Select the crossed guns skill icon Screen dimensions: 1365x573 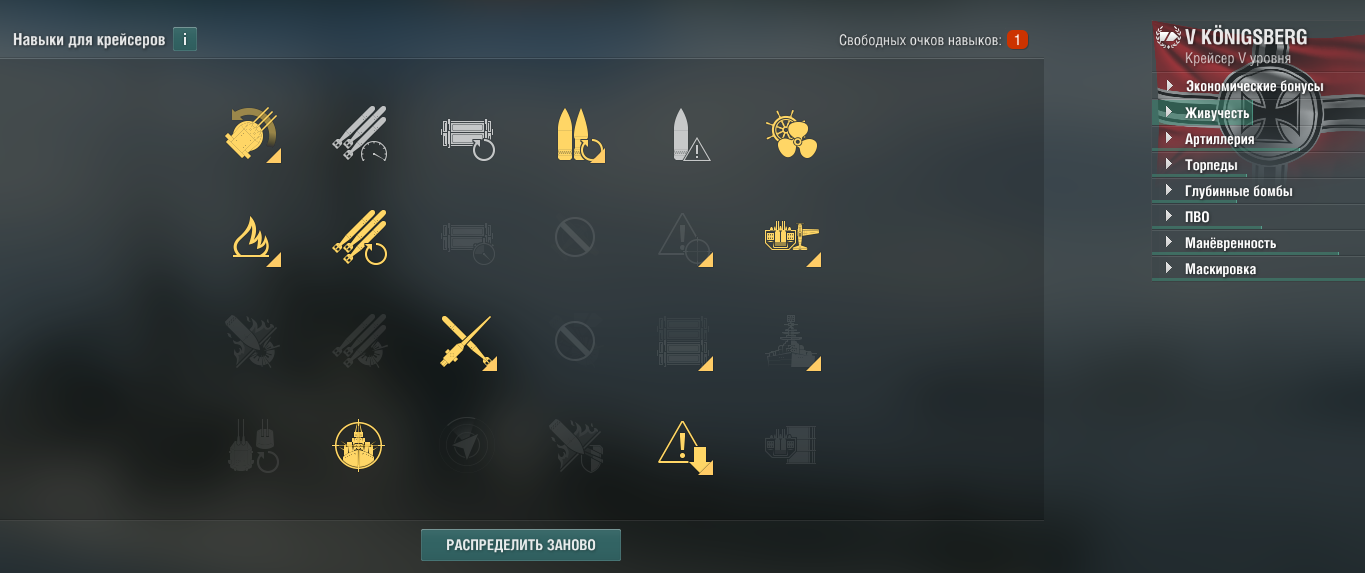[467, 342]
